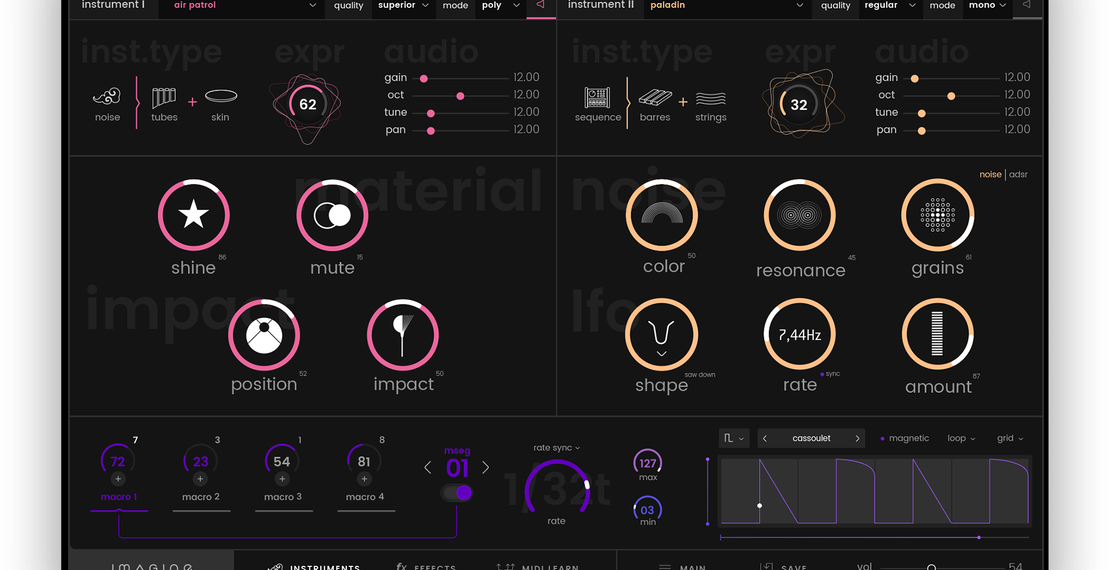1110x570 pixels.
Task: Mute instrument I with the speaker icon
Action: coord(540,6)
